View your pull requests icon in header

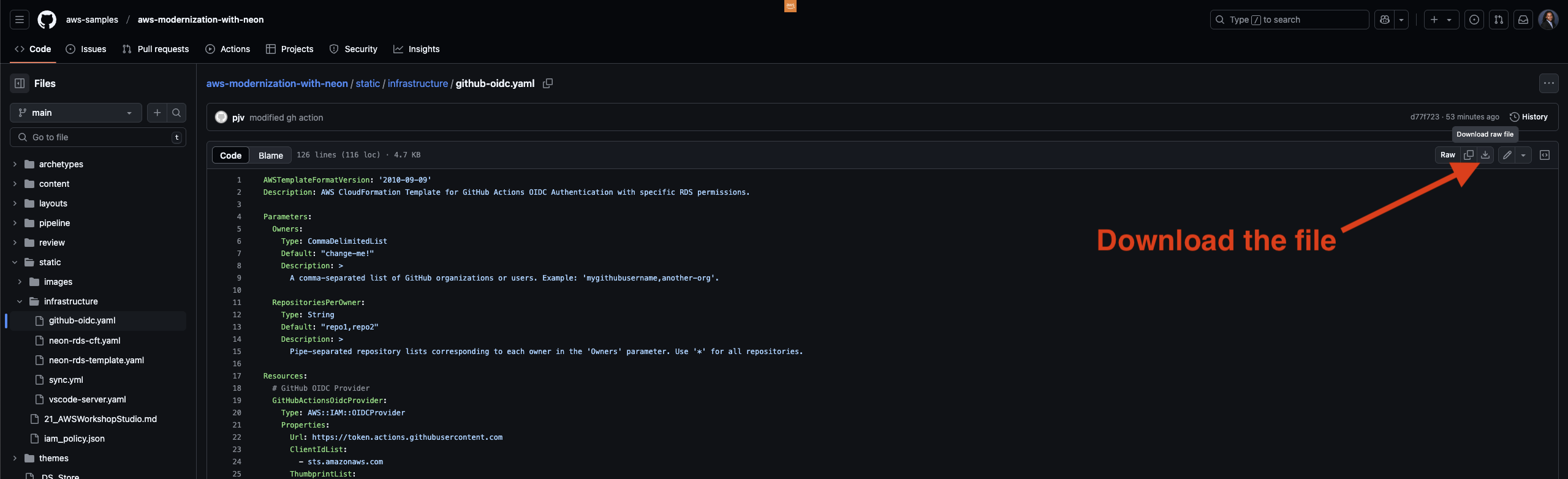point(1499,20)
